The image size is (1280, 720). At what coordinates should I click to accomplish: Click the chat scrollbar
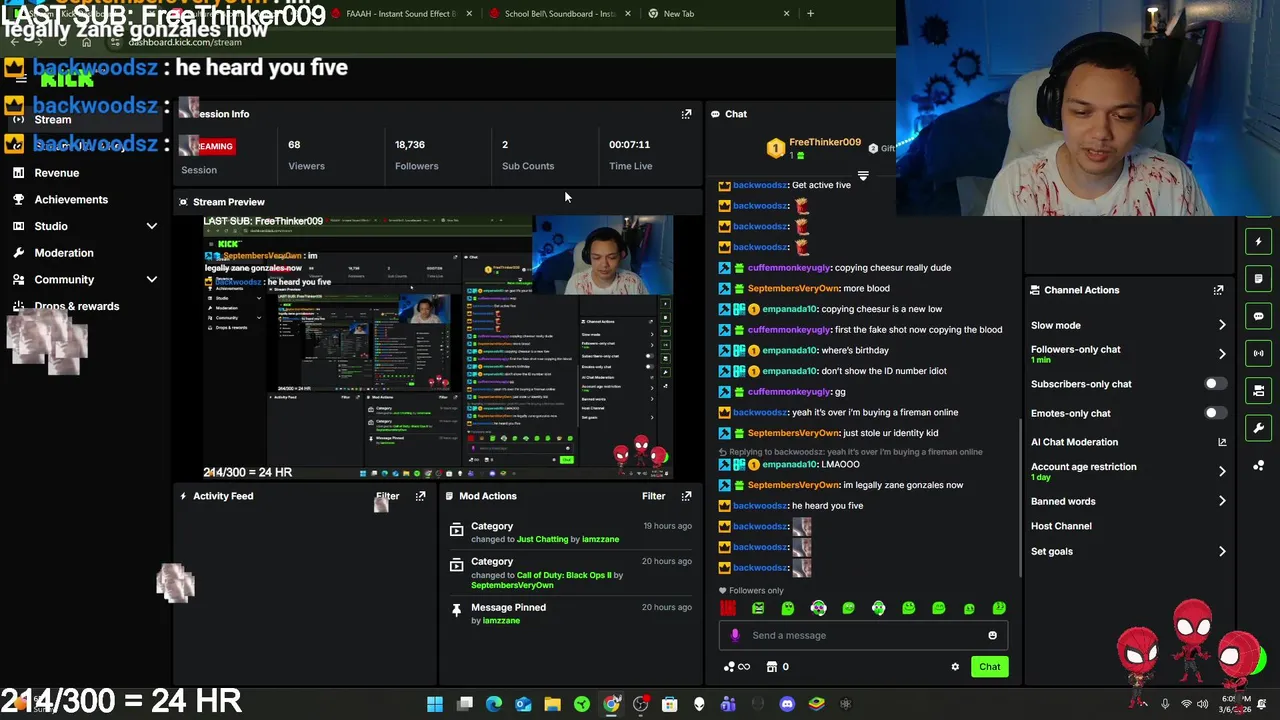click(x=1019, y=496)
